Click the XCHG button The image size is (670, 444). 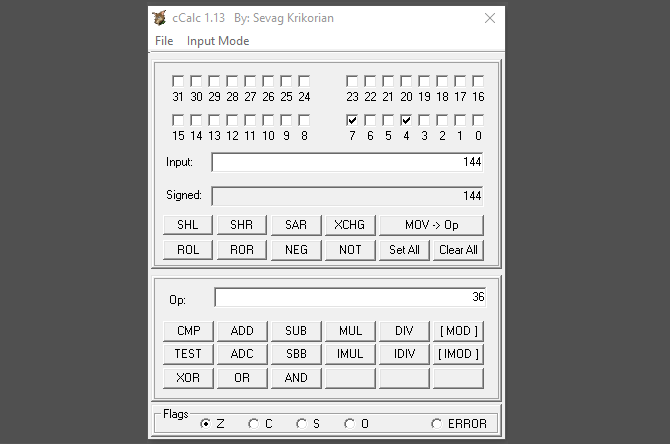coord(350,225)
